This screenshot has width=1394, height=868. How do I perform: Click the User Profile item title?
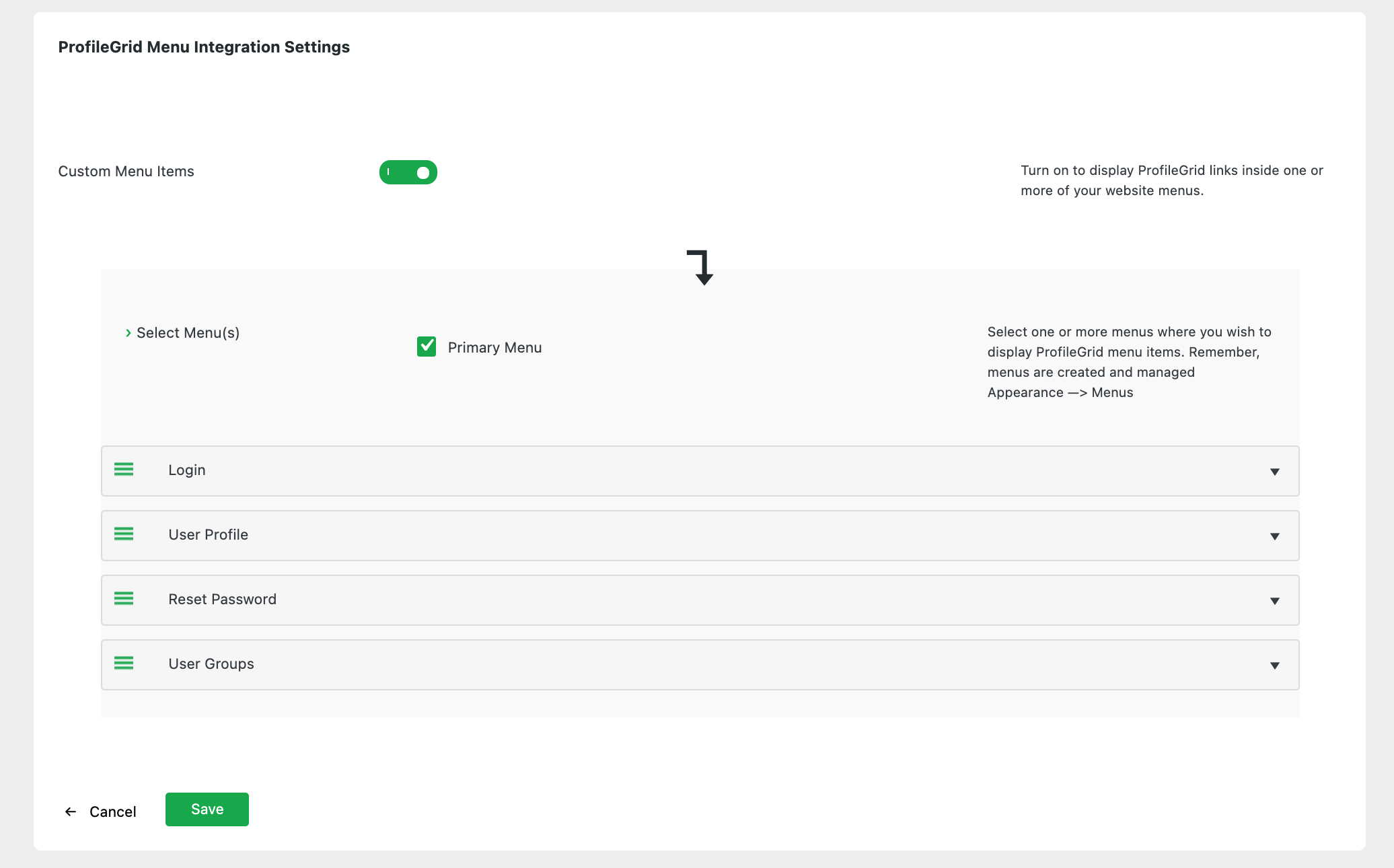tap(209, 535)
